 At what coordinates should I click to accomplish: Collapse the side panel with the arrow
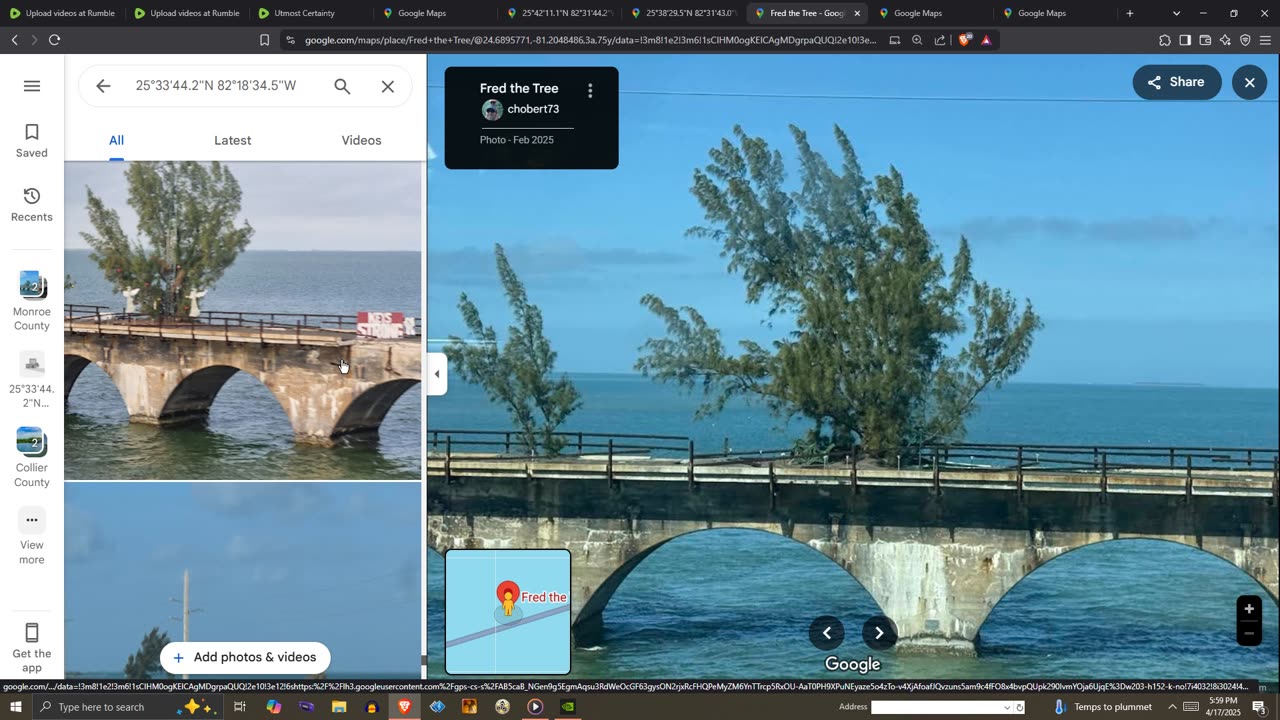click(437, 374)
